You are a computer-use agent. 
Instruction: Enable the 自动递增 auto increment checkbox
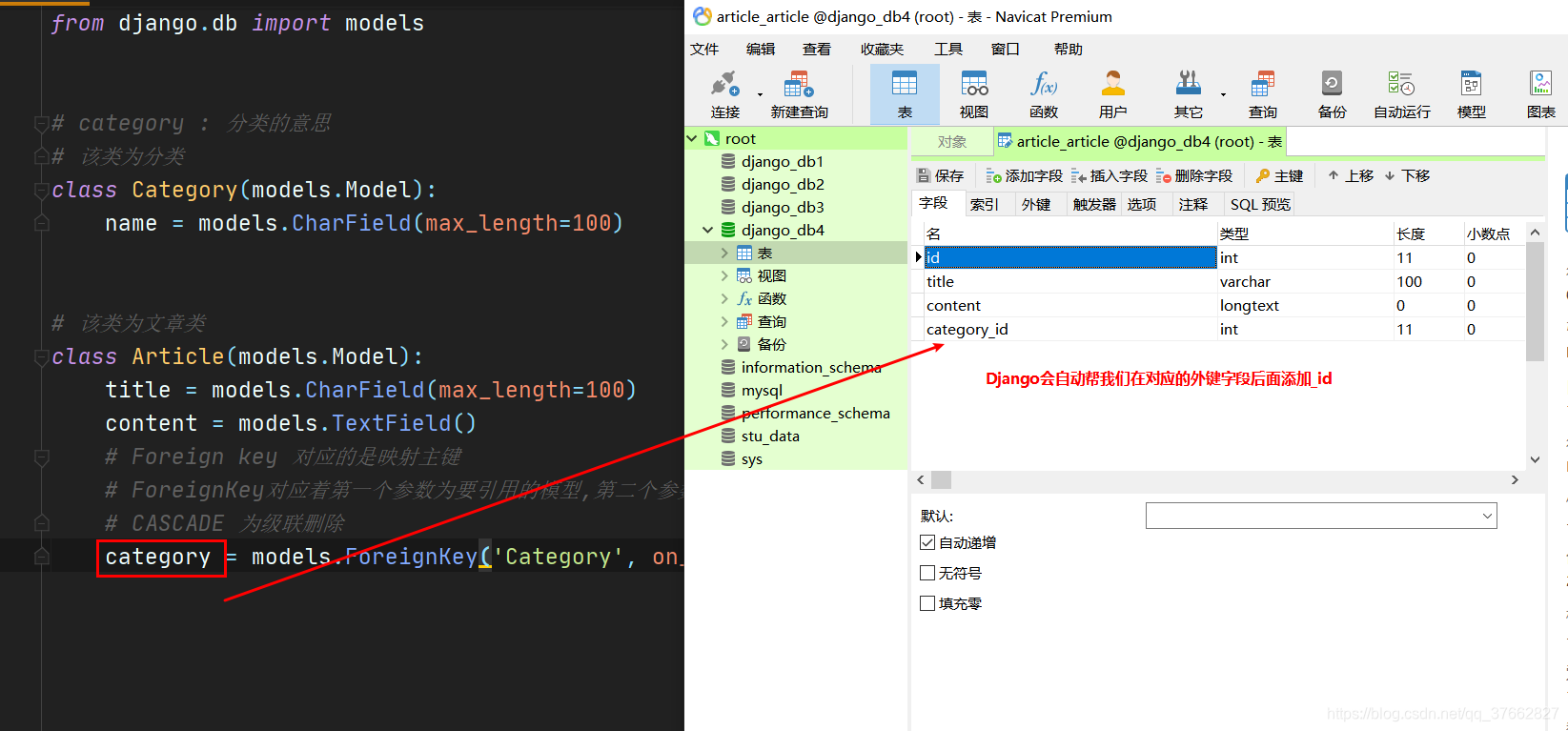click(927, 542)
